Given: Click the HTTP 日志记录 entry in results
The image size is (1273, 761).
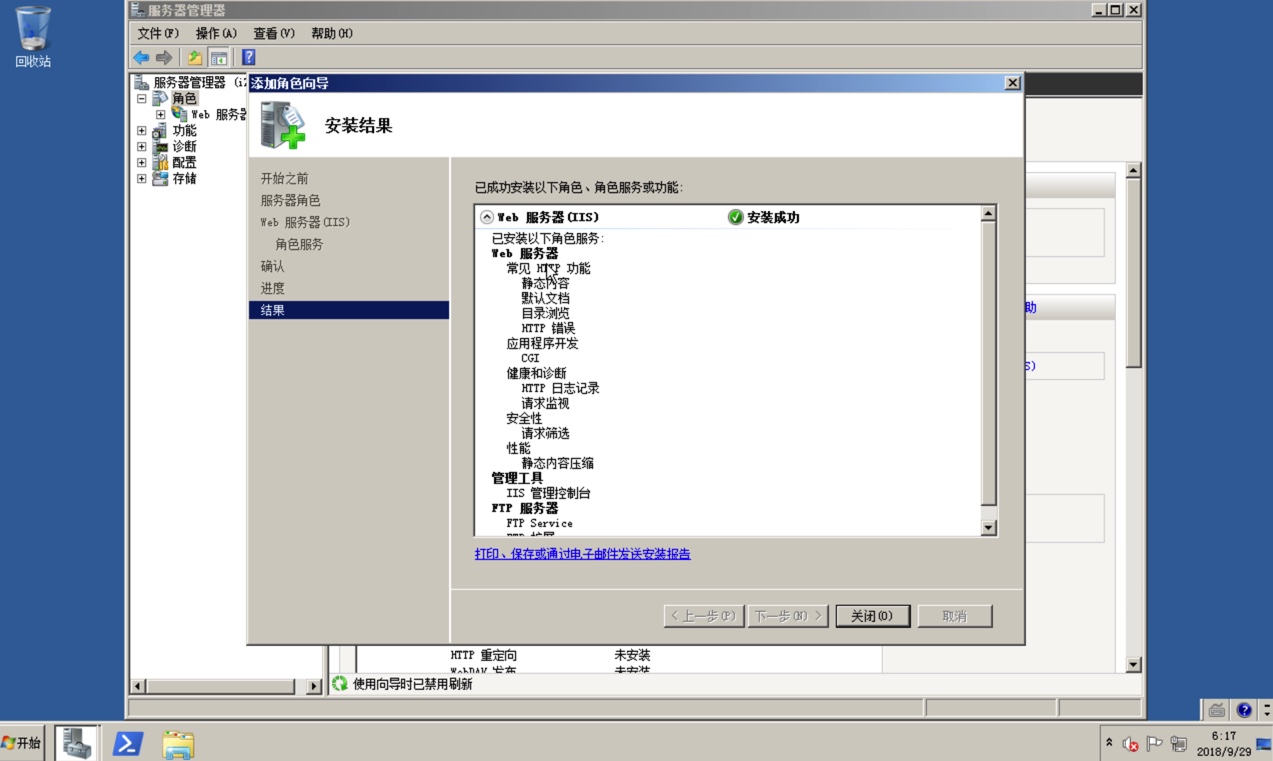Looking at the screenshot, I should point(560,388).
